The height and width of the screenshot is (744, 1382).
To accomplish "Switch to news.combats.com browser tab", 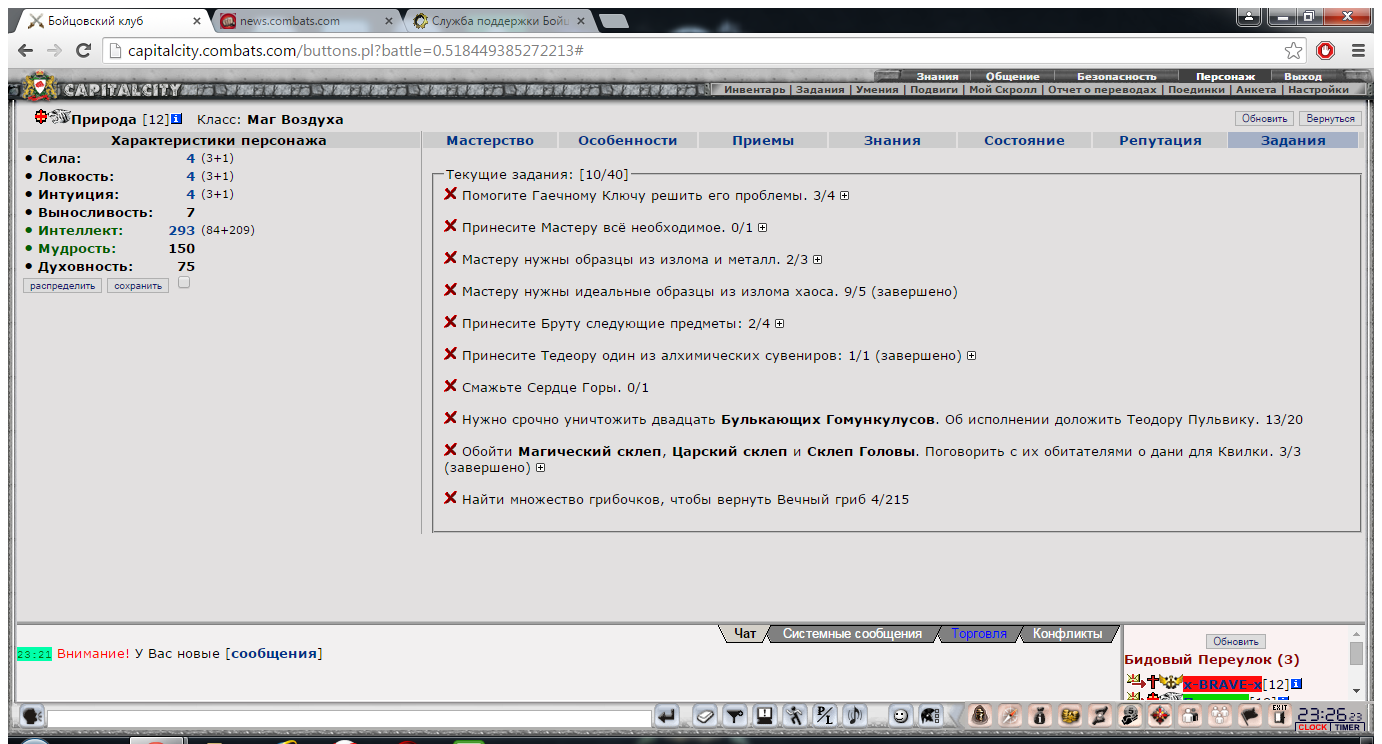I will point(304,21).
